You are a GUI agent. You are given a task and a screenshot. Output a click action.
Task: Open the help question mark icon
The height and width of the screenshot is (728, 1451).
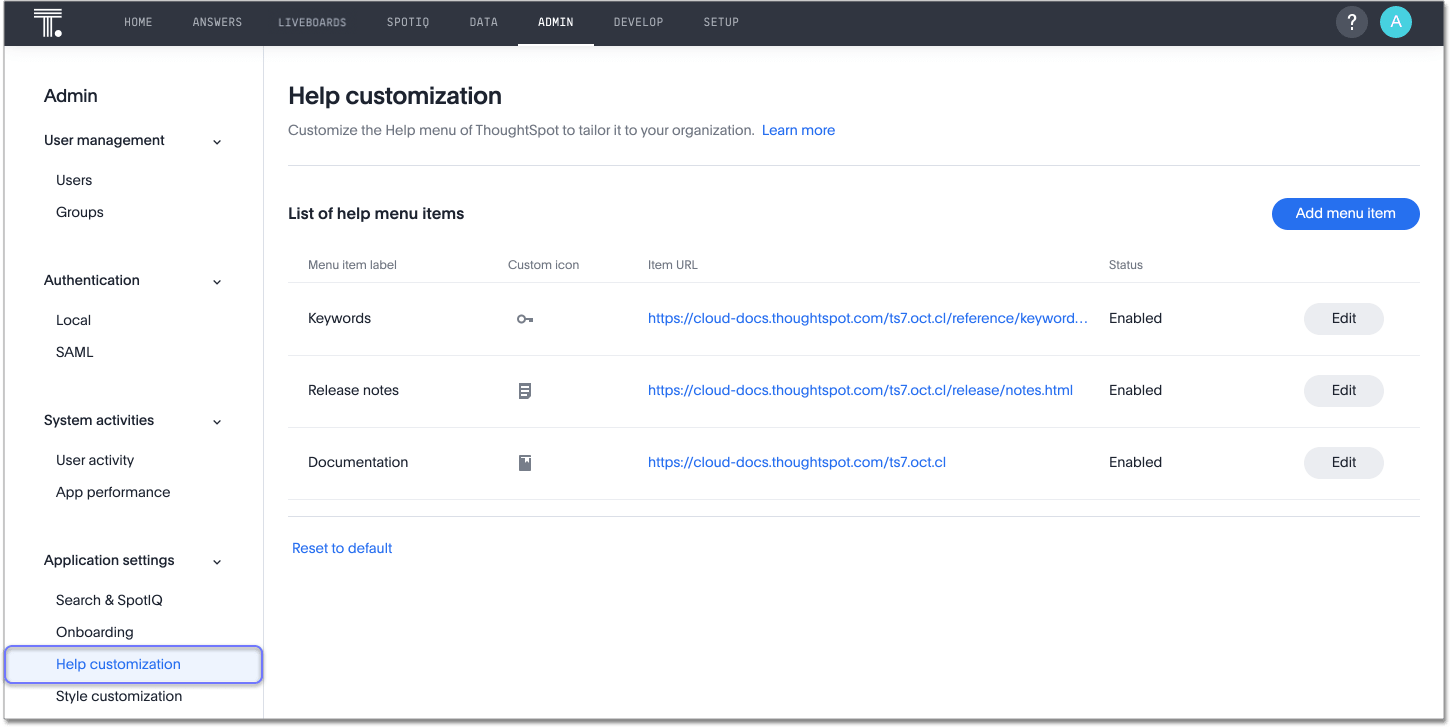(1351, 21)
